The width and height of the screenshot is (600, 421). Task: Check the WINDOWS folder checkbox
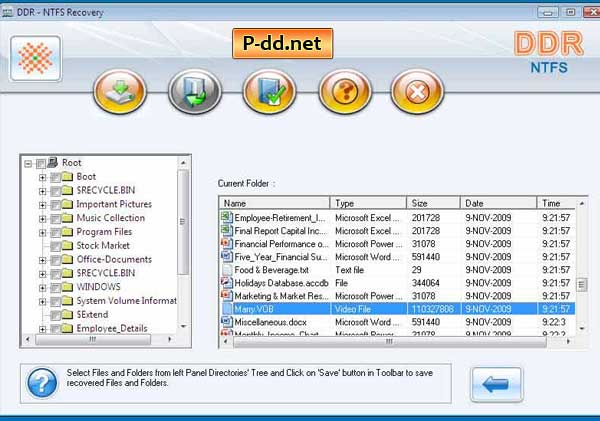coord(55,287)
